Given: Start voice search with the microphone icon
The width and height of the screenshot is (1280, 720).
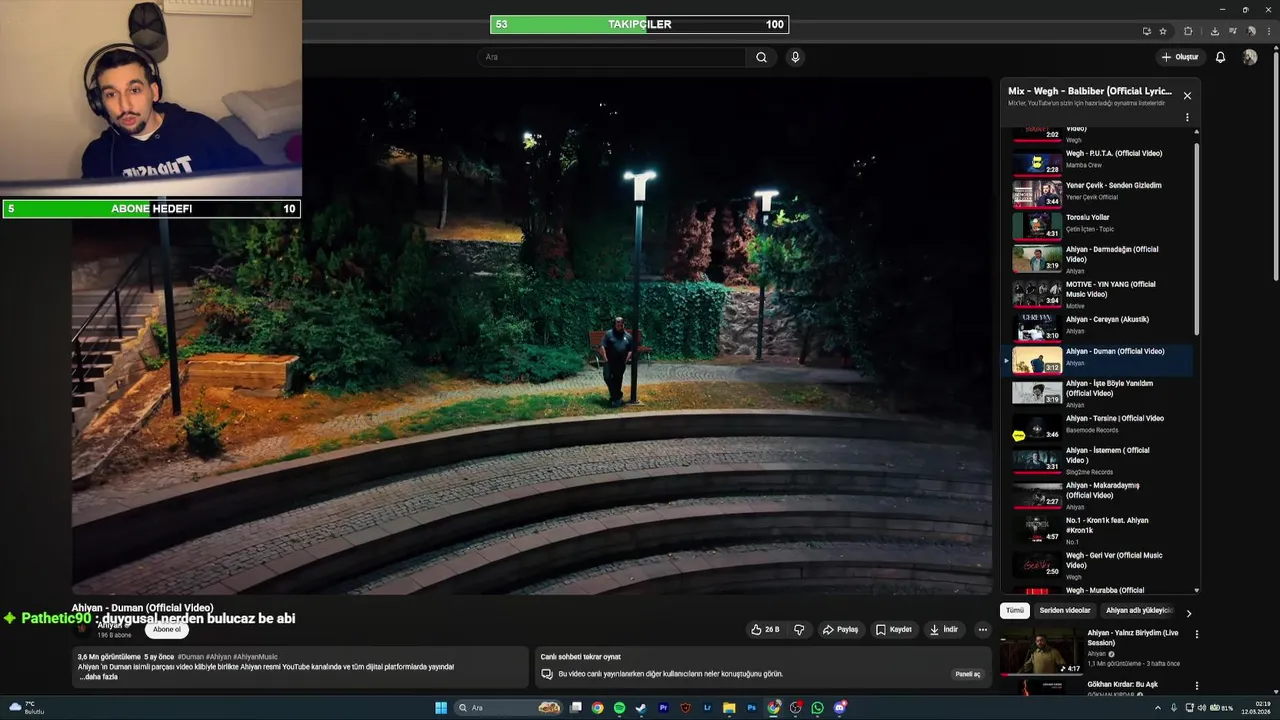Looking at the screenshot, I should (x=795, y=57).
